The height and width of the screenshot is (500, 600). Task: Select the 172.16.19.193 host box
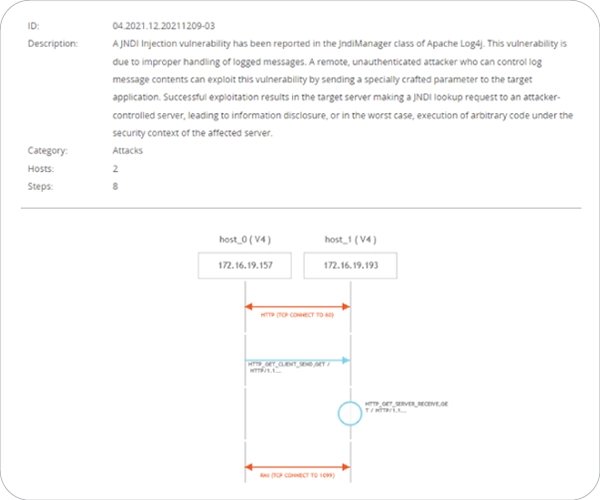pos(350,265)
